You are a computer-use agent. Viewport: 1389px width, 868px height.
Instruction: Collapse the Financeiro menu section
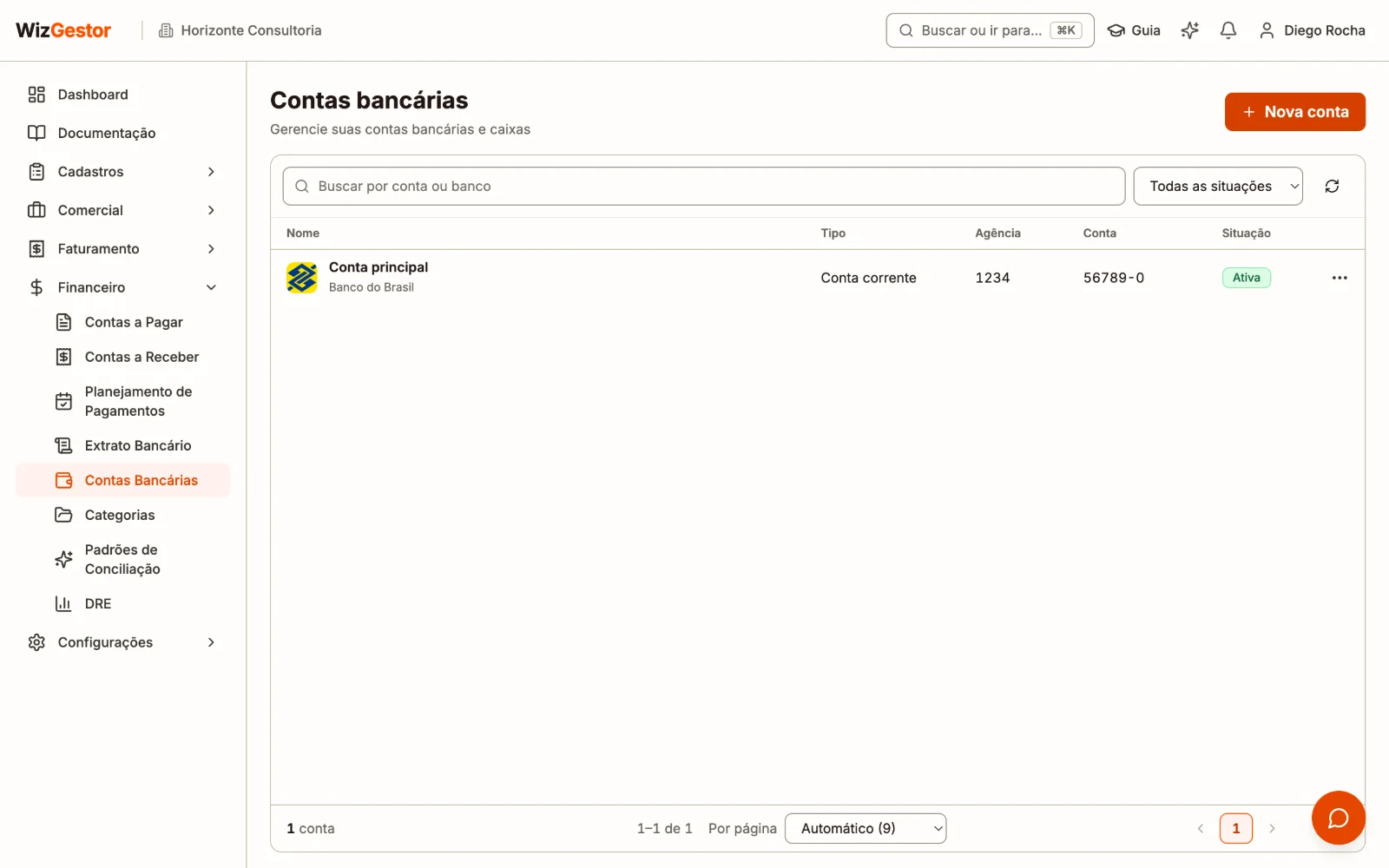click(122, 287)
